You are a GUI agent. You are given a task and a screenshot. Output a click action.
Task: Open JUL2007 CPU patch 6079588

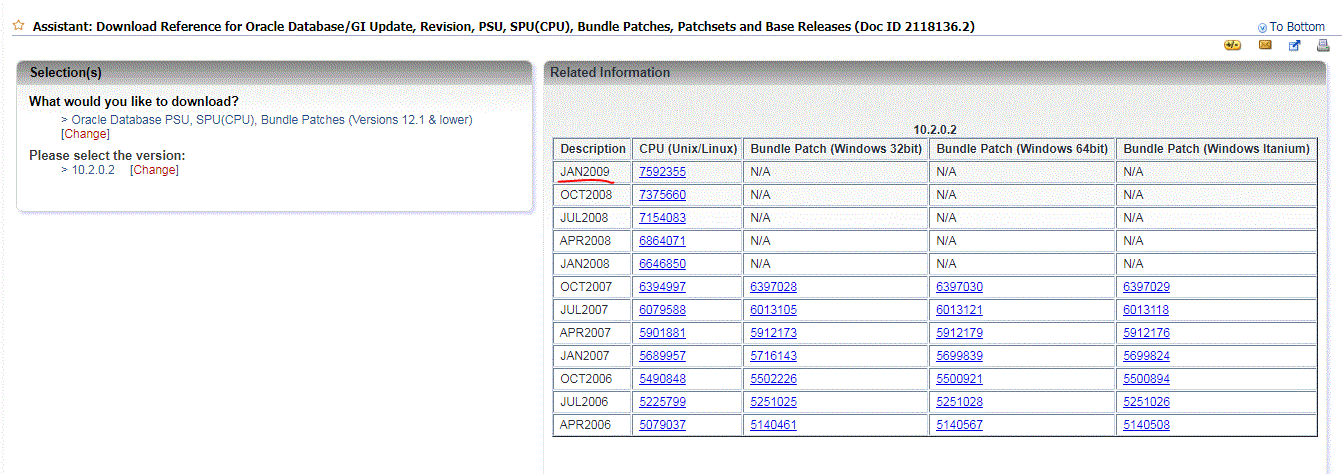point(662,310)
